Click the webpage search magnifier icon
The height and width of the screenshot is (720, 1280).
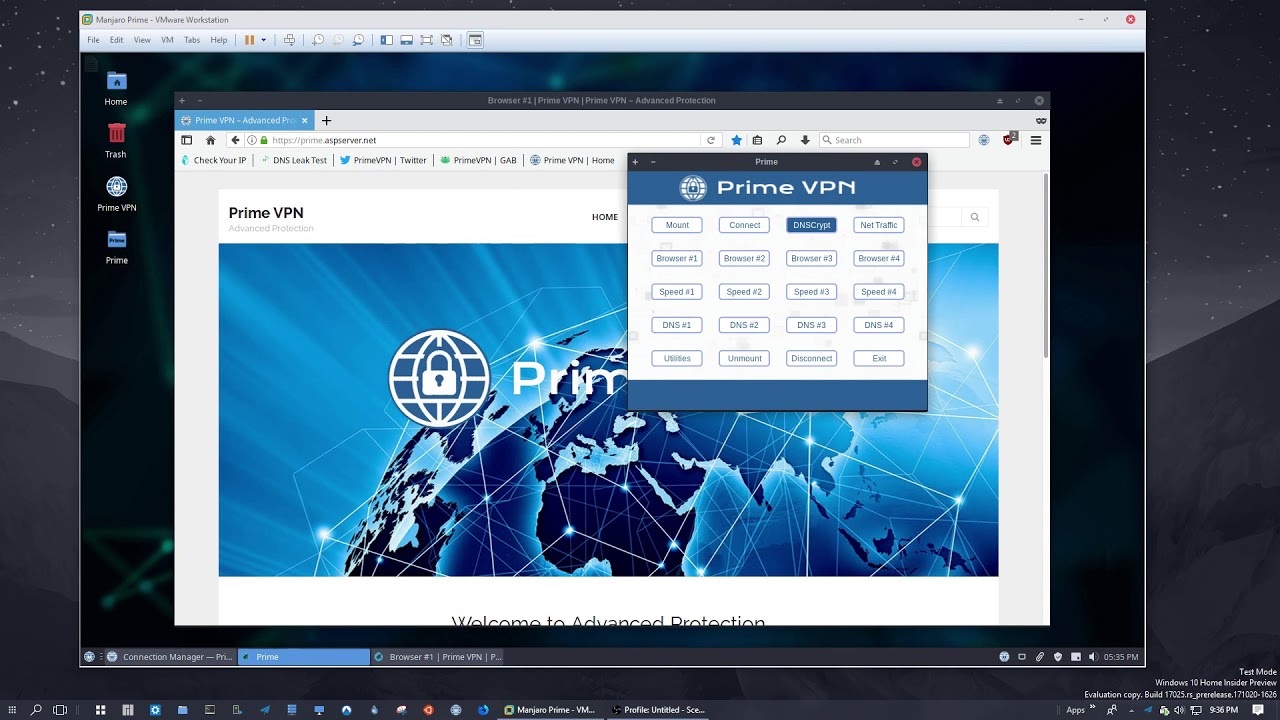click(975, 217)
